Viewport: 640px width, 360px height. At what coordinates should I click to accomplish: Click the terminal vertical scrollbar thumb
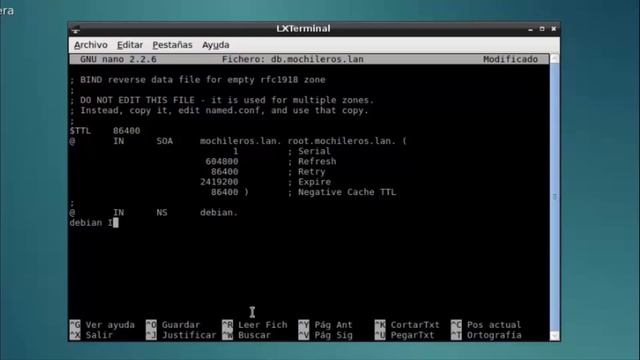click(x=554, y=197)
